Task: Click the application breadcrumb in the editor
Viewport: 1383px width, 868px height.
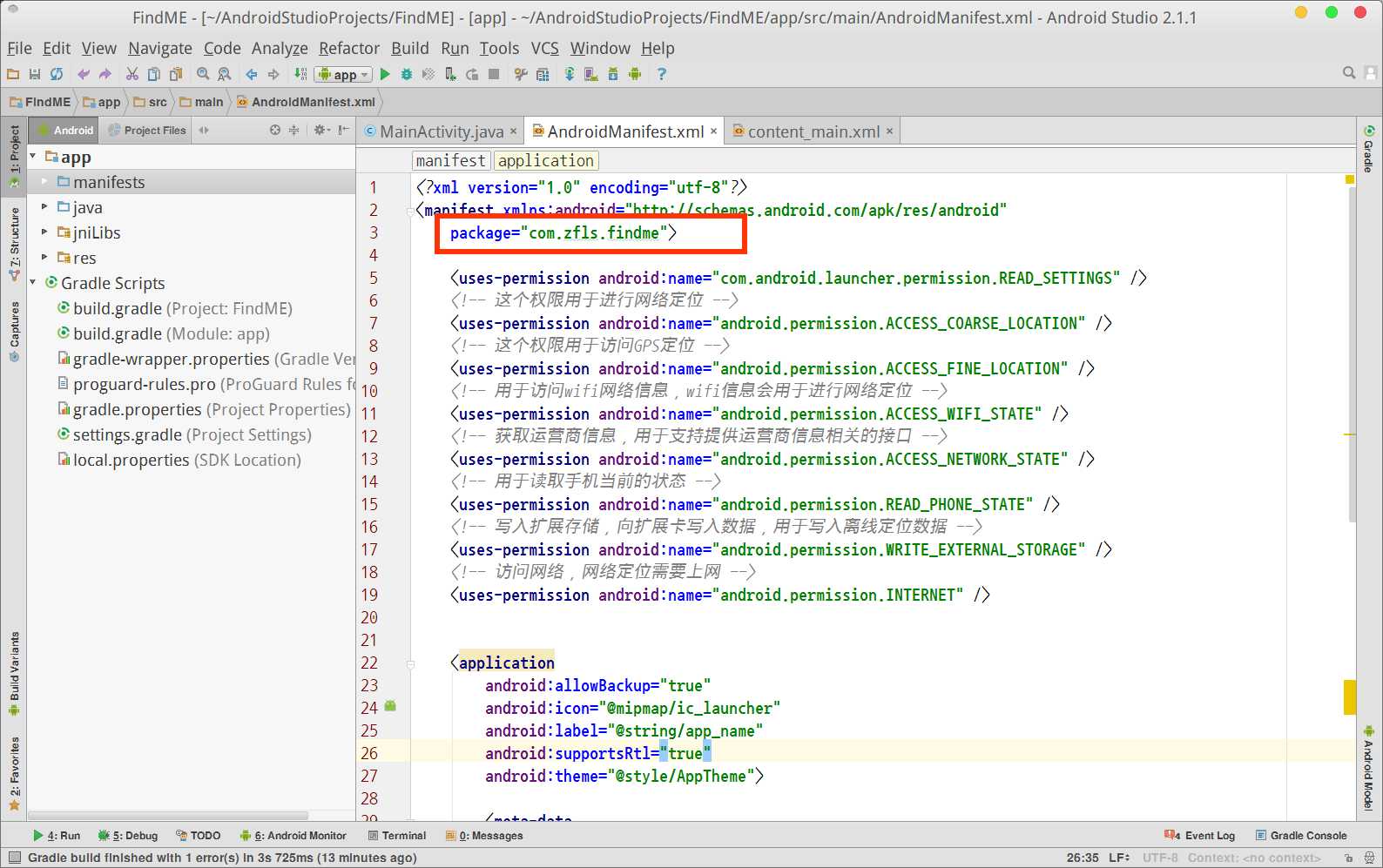Action: click(546, 160)
